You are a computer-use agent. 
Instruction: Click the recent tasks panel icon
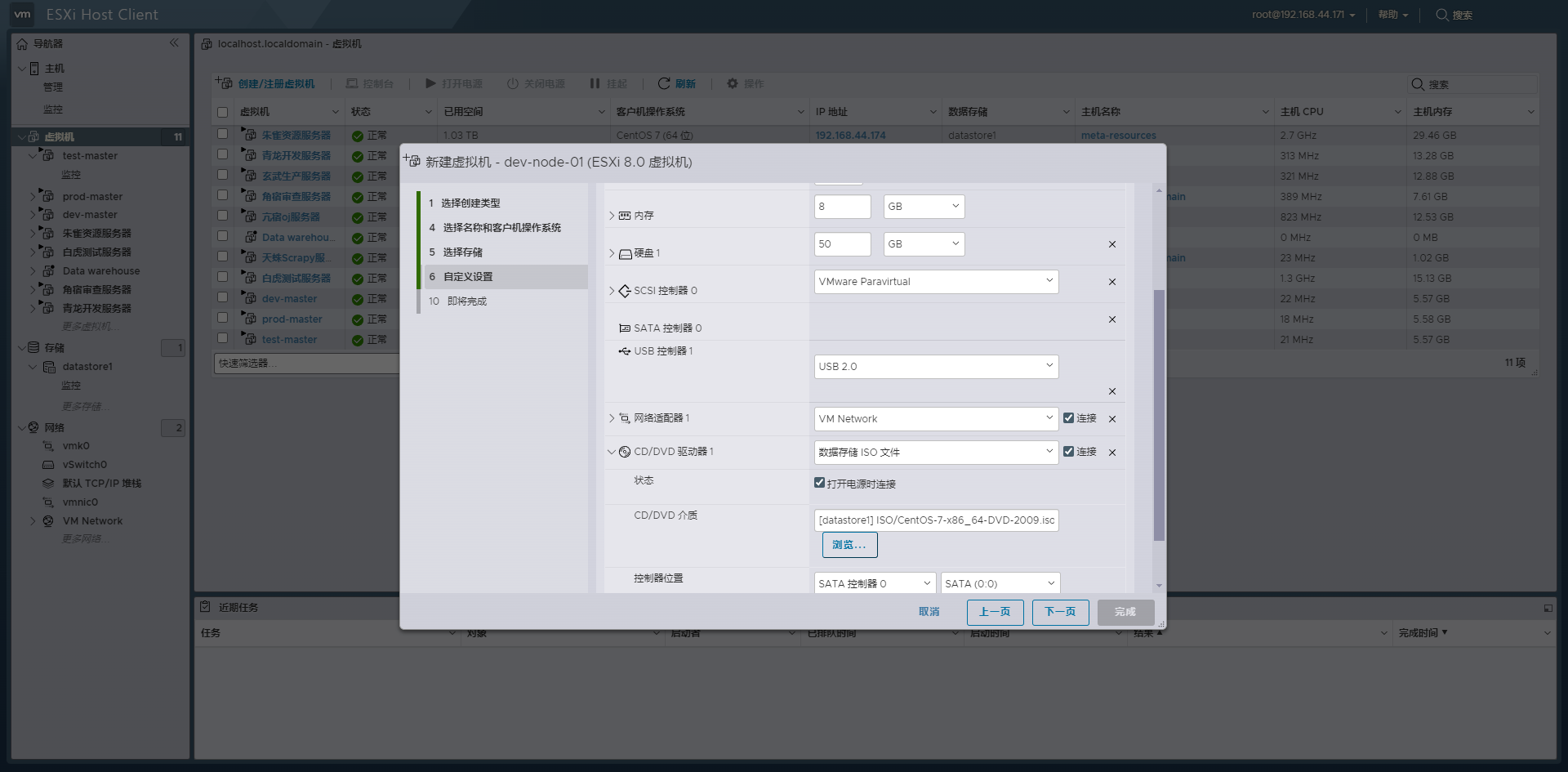pyautogui.click(x=206, y=606)
